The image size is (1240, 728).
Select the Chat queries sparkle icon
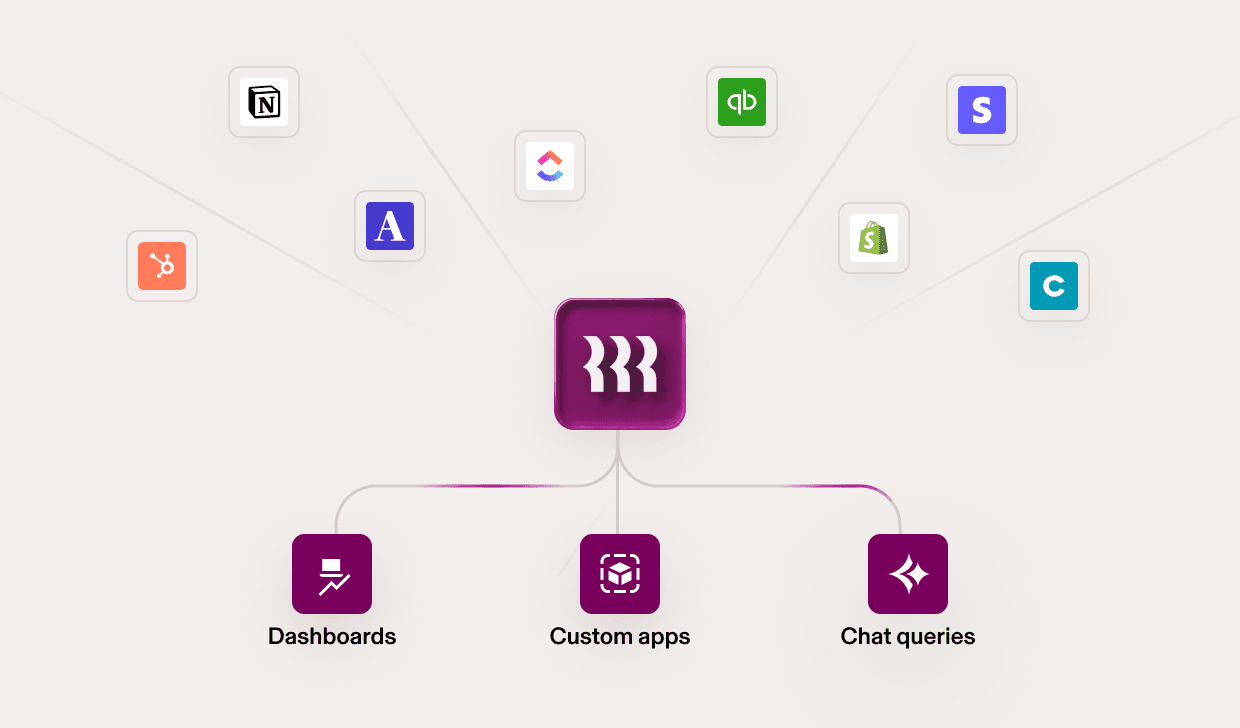[908, 574]
